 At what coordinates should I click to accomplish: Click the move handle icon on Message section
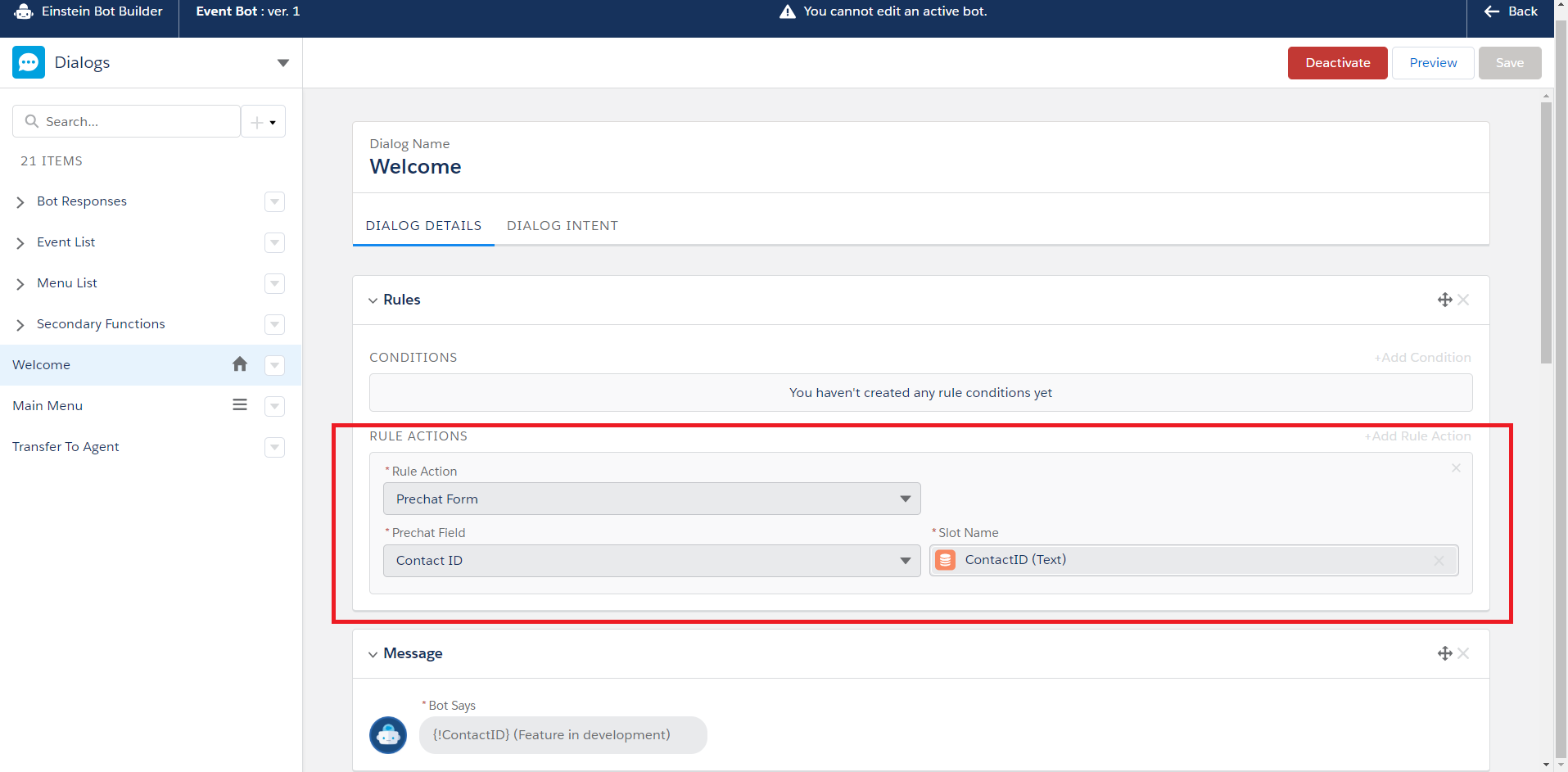click(x=1445, y=653)
